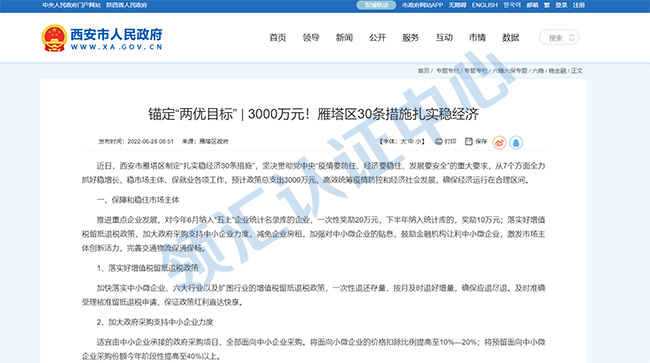Switch the site to ENGLISH
The image size is (650, 363).
pos(485,5)
